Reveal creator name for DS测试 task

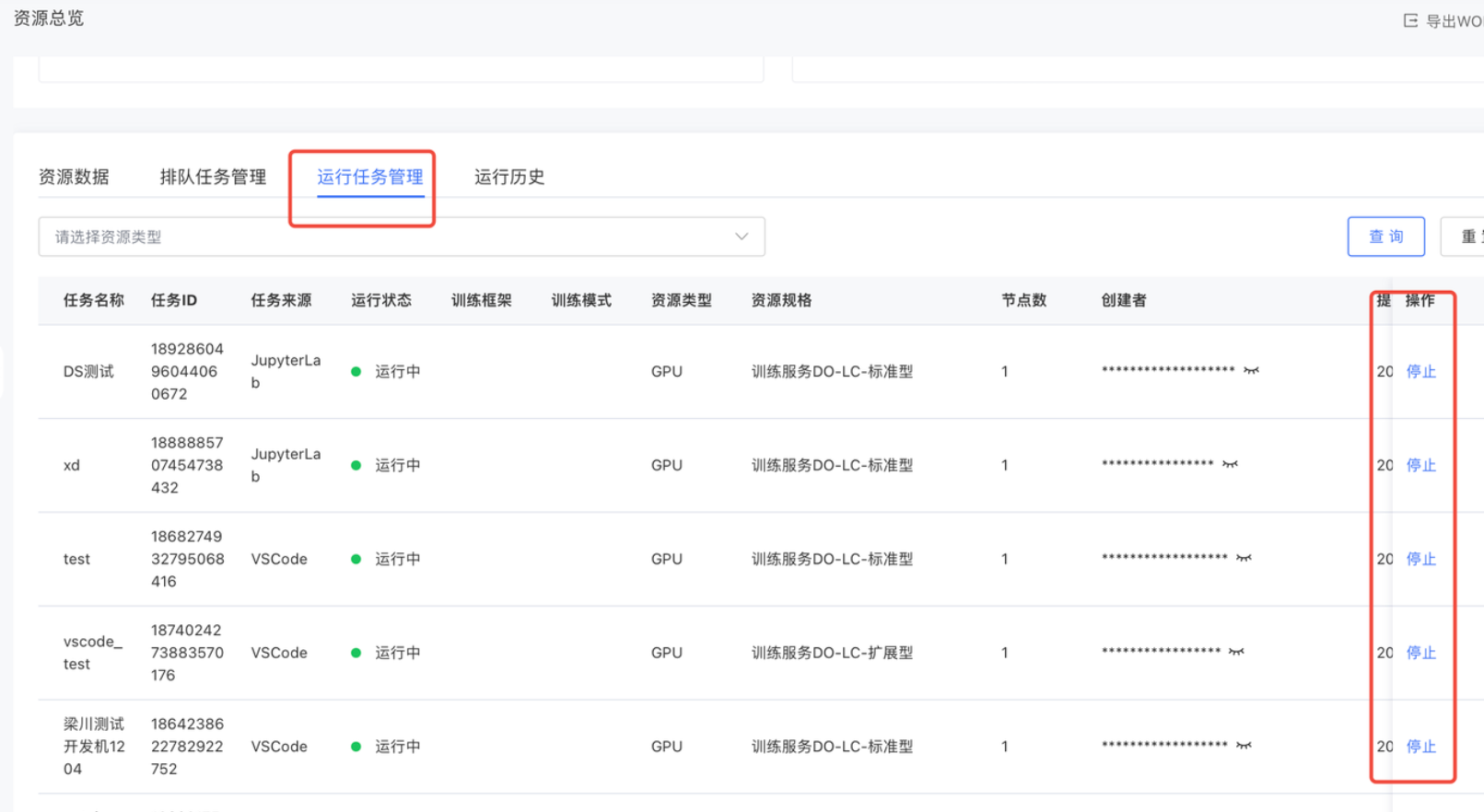(x=1251, y=371)
